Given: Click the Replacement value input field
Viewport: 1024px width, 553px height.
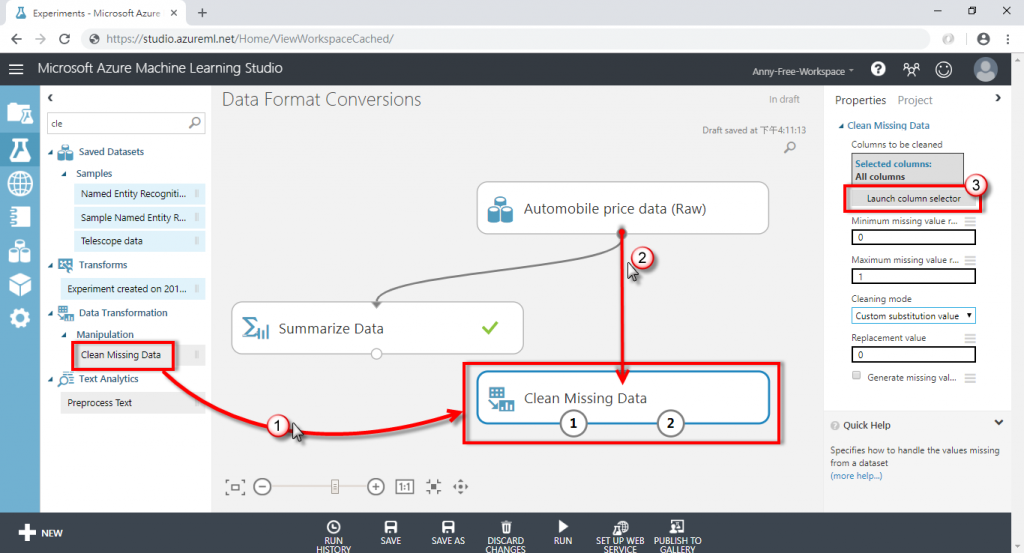Looking at the screenshot, I should click(913, 355).
